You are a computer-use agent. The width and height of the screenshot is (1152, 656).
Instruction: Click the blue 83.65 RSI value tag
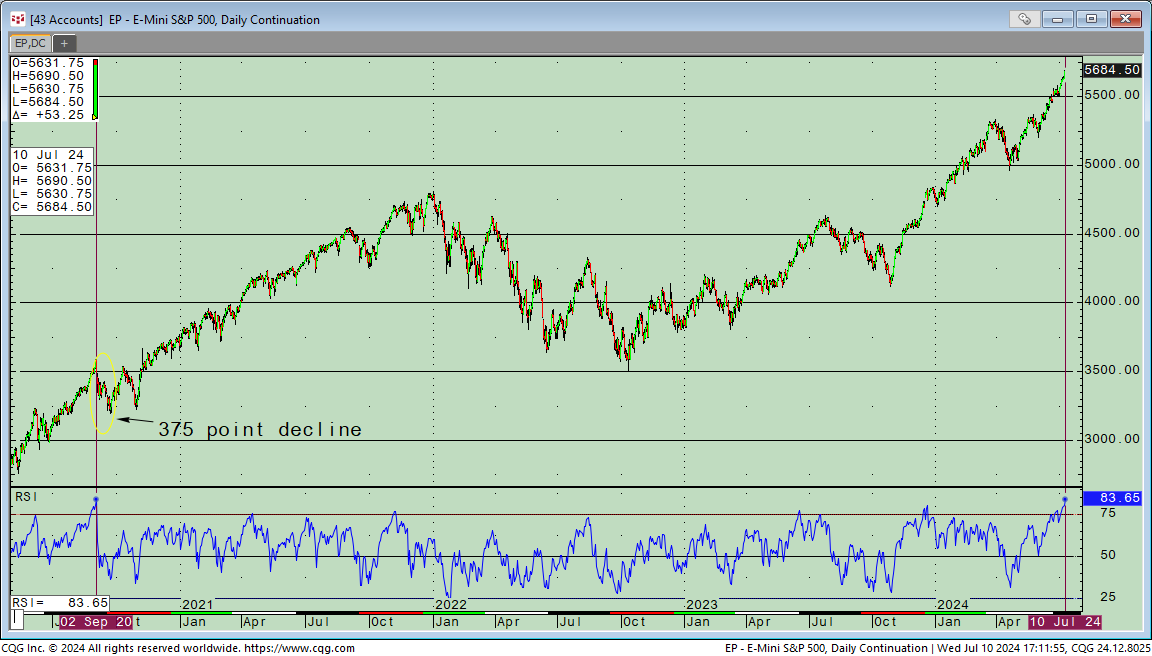(x=1112, y=498)
